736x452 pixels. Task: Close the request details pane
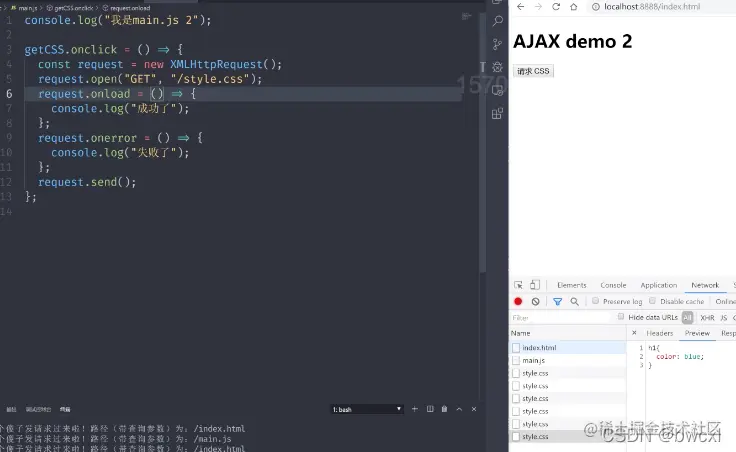[634, 333]
